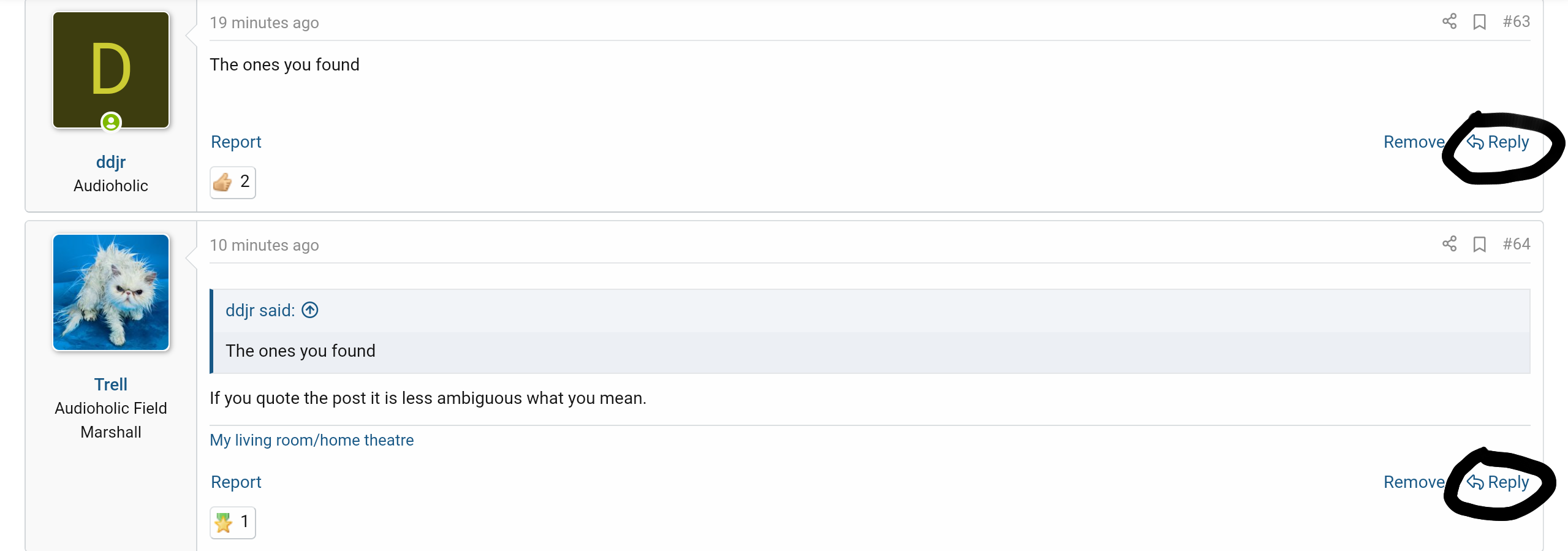Click ddjr's online status indicator

(111, 122)
